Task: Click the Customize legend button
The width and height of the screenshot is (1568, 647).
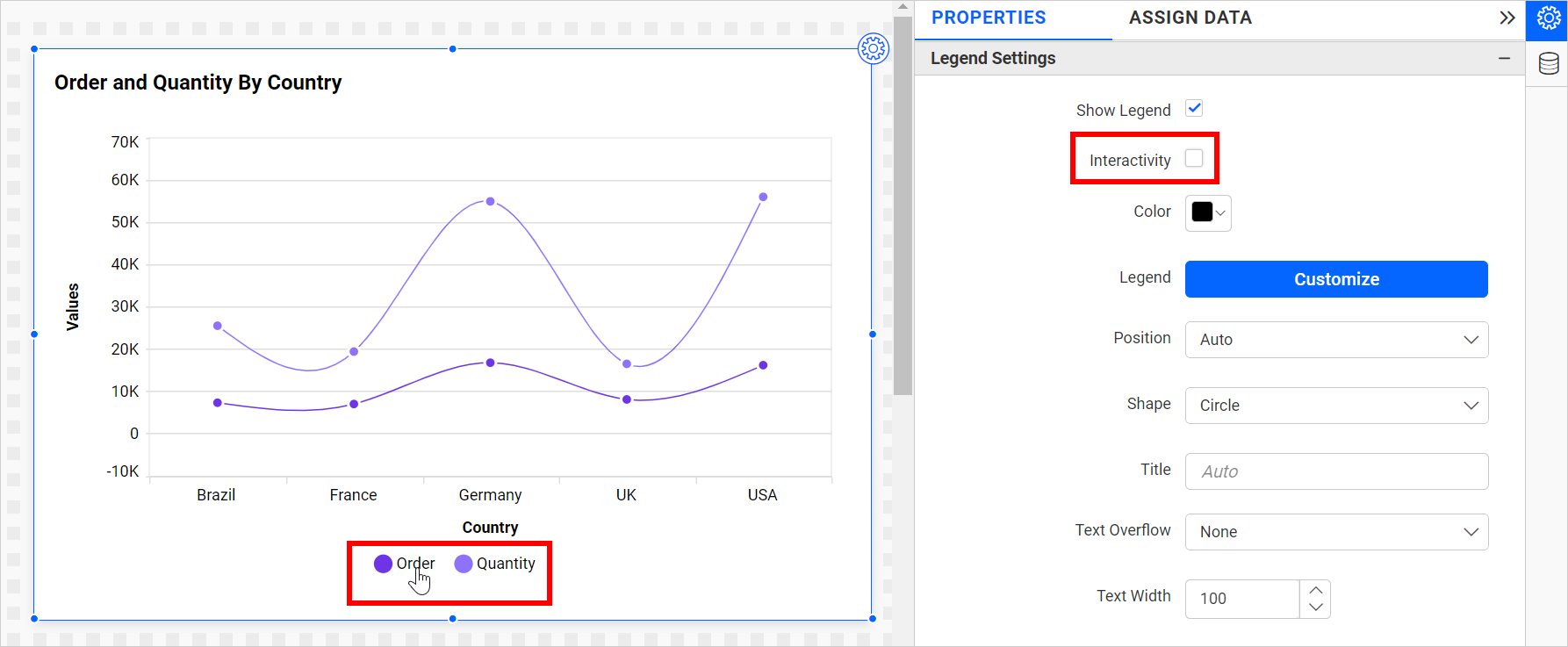Action: click(x=1336, y=279)
